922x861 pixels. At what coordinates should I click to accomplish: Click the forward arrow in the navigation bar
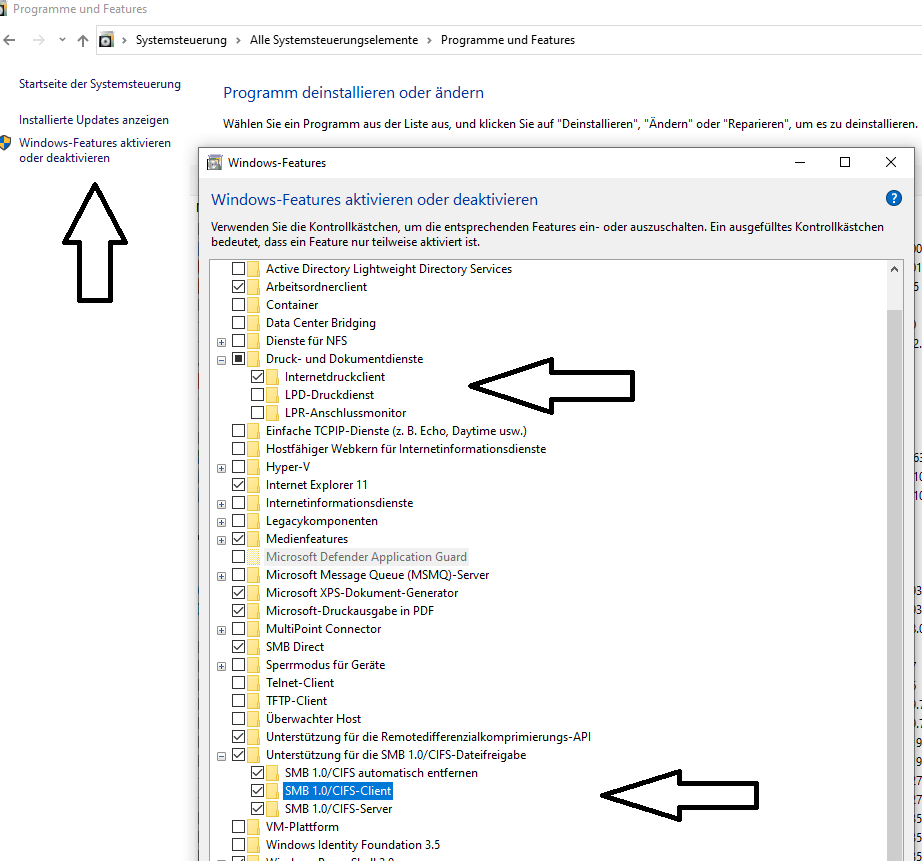(39, 40)
